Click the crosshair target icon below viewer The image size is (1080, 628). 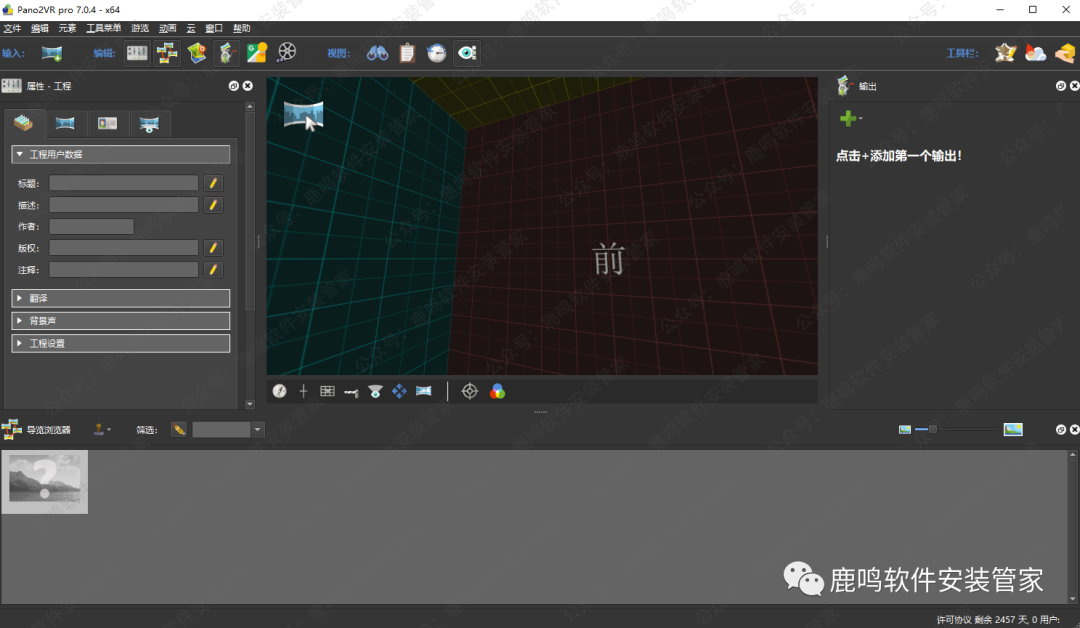(469, 391)
